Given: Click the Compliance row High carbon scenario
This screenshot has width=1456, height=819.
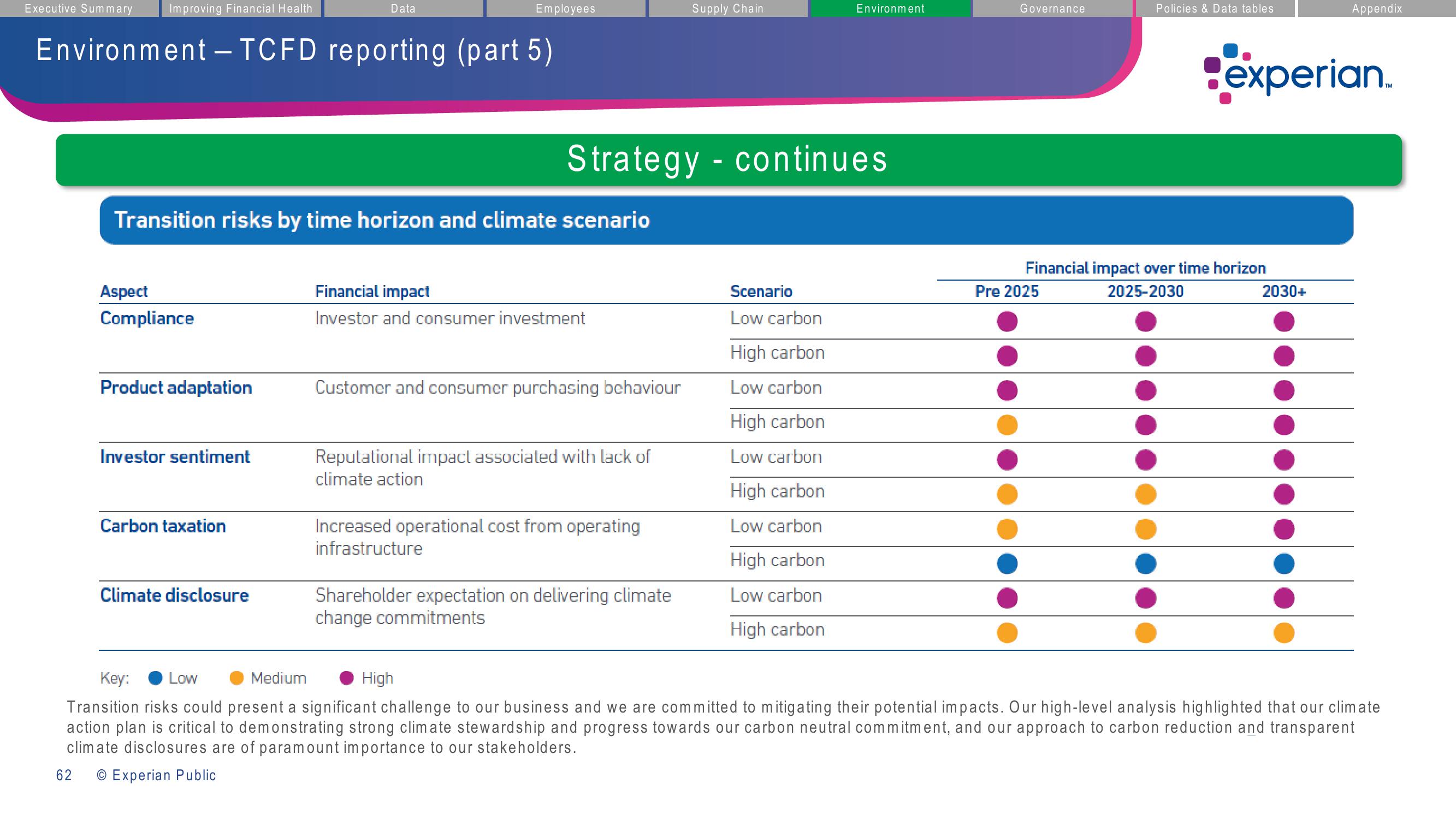Looking at the screenshot, I should coord(777,353).
